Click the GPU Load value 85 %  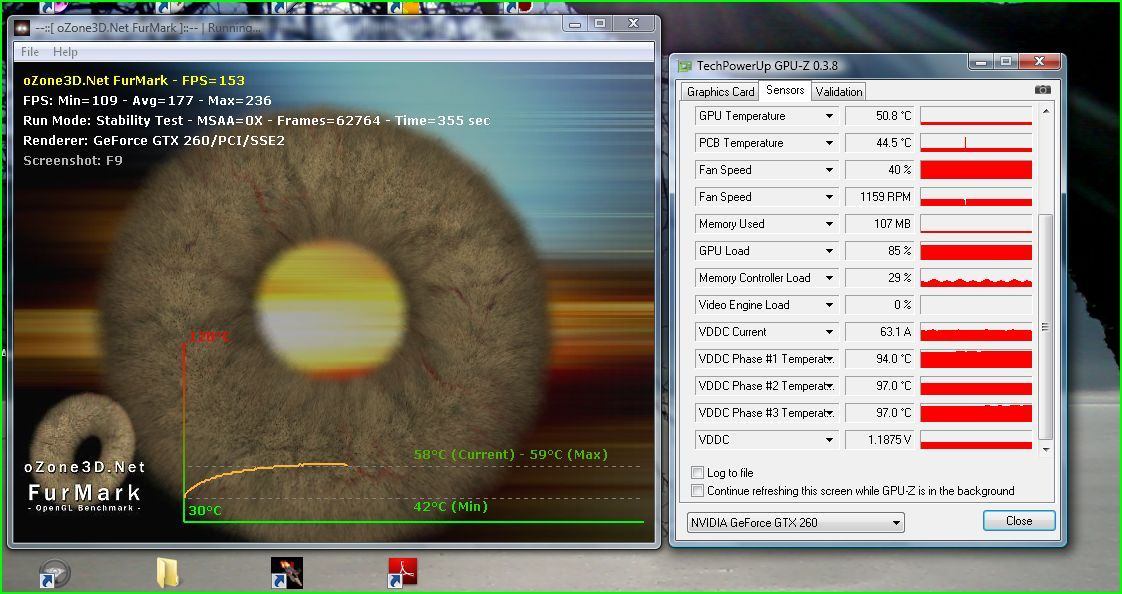pos(880,251)
